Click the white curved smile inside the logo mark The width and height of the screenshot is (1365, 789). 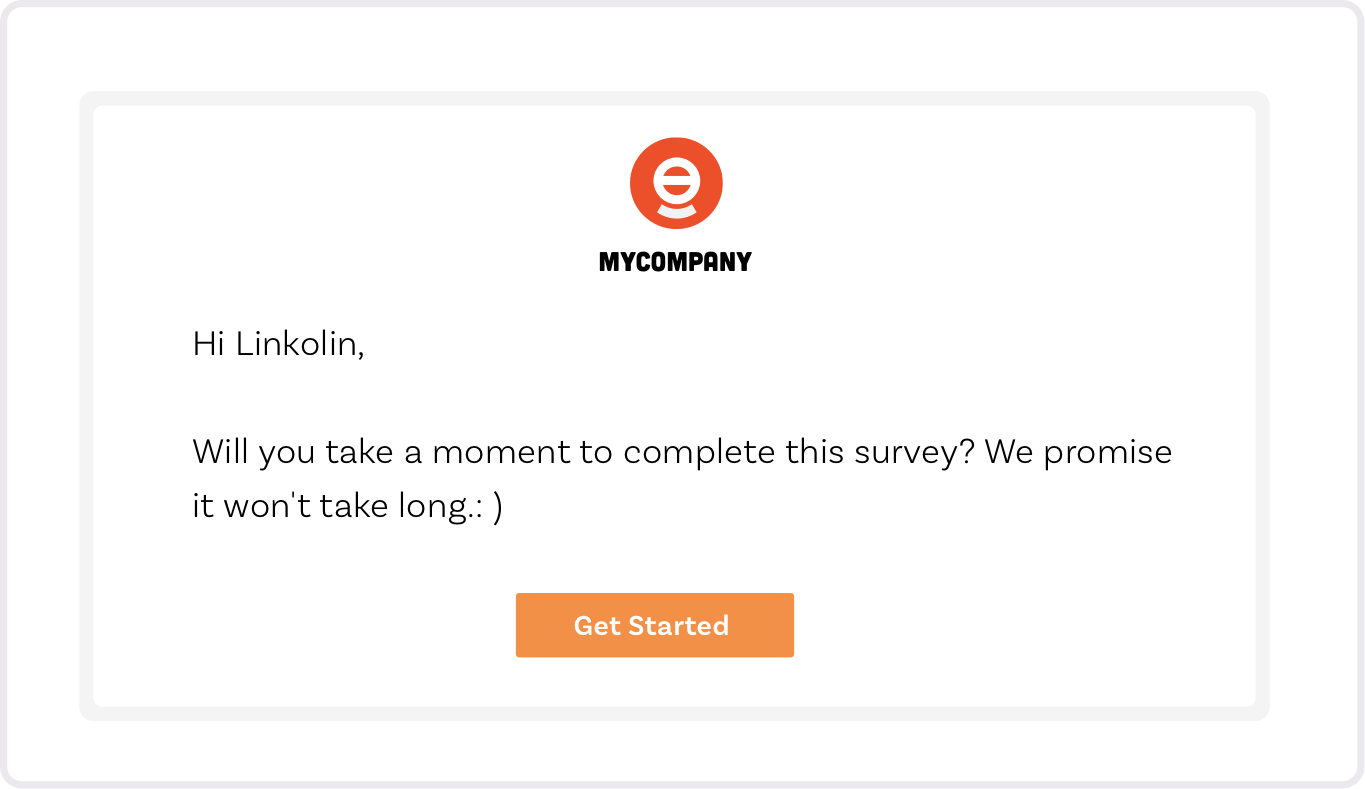pos(675,210)
